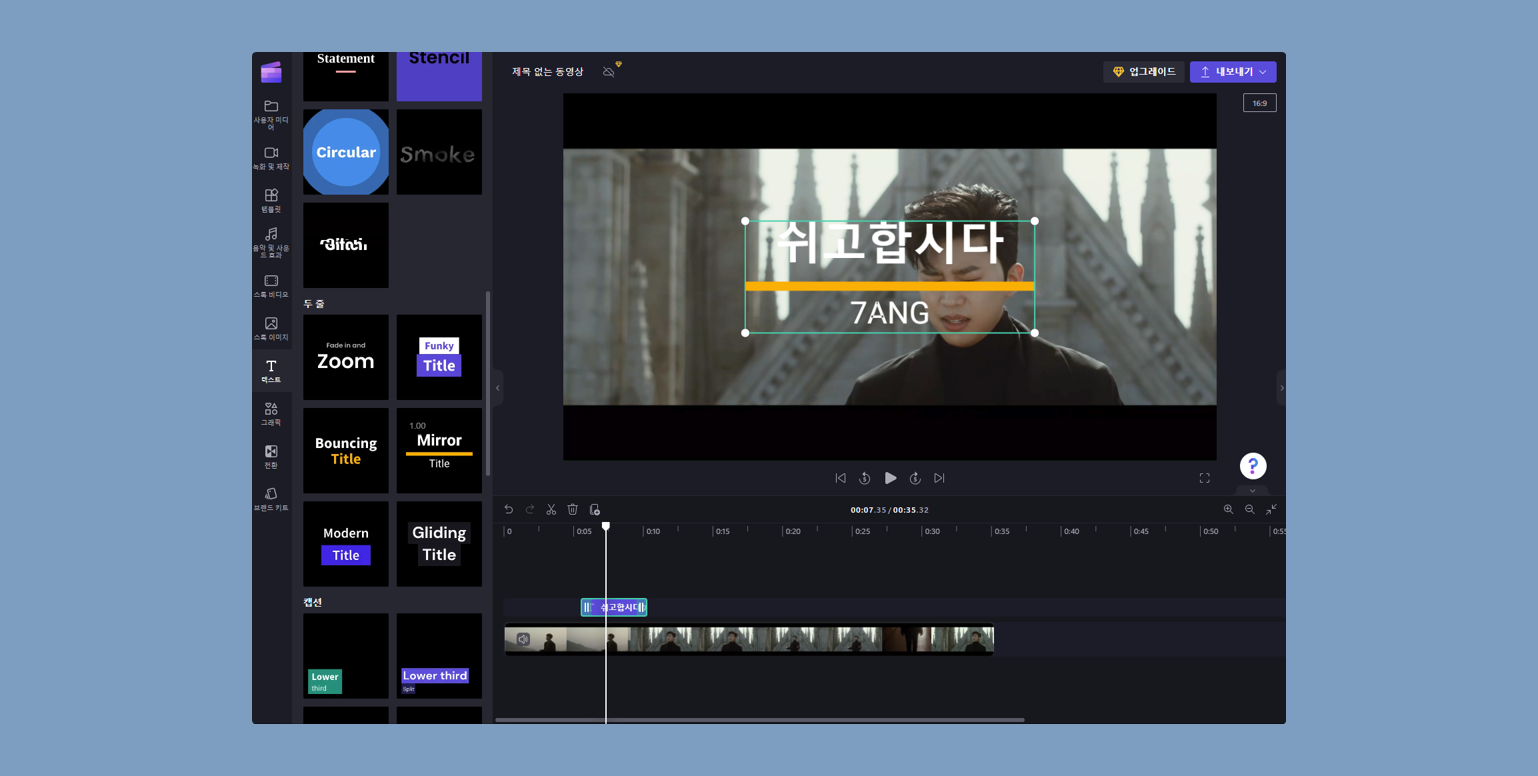Open the 스톡 이미지 sidebar section

coord(271,328)
